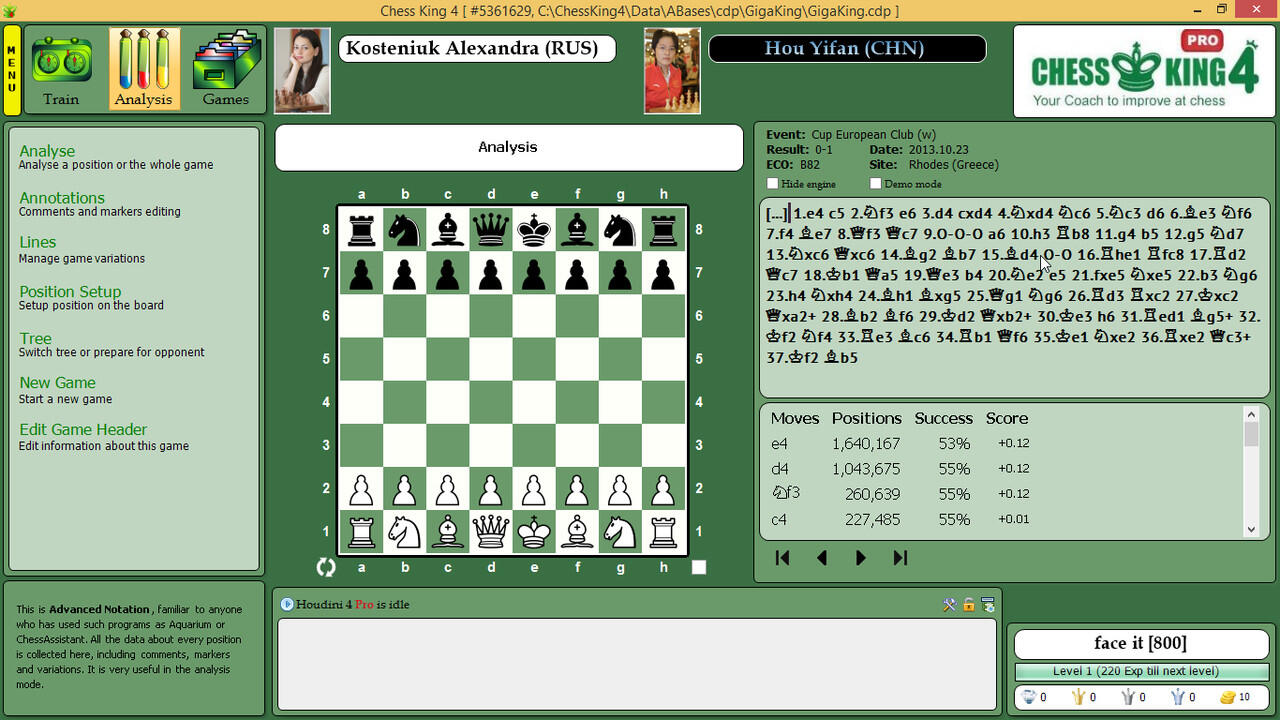Click the white bishop on f1
1280x720 pixels.
(578, 532)
